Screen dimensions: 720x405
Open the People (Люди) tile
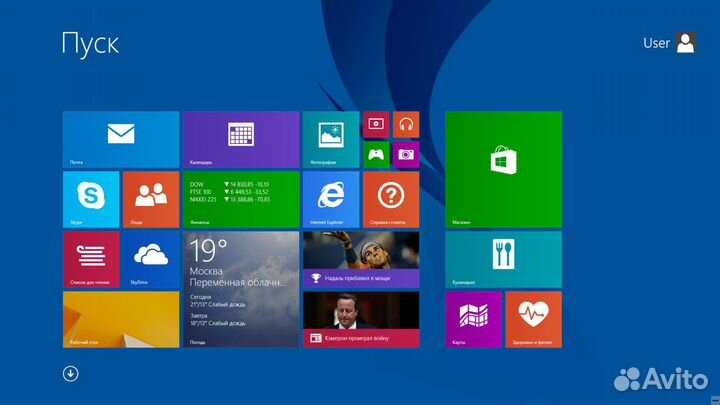pyautogui.click(x=151, y=200)
